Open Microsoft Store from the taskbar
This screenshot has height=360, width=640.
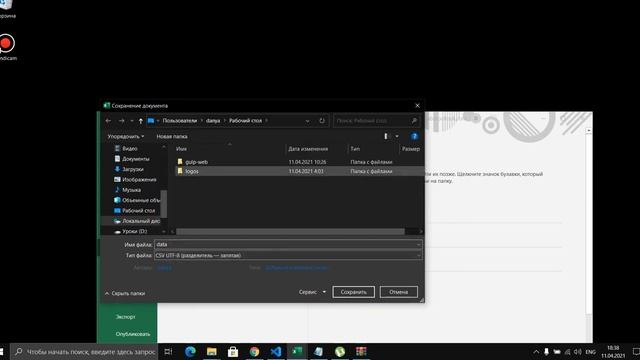coord(233,351)
